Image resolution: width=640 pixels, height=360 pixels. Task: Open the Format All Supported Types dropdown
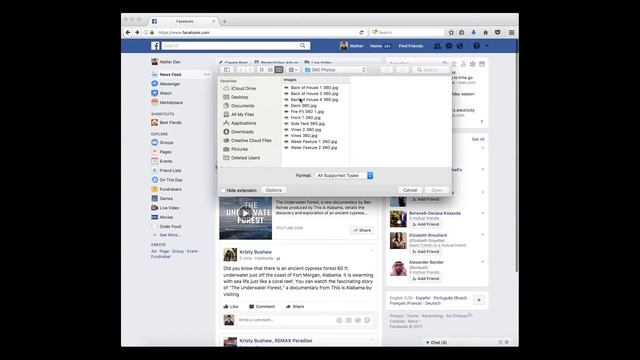[x=344, y=176]
